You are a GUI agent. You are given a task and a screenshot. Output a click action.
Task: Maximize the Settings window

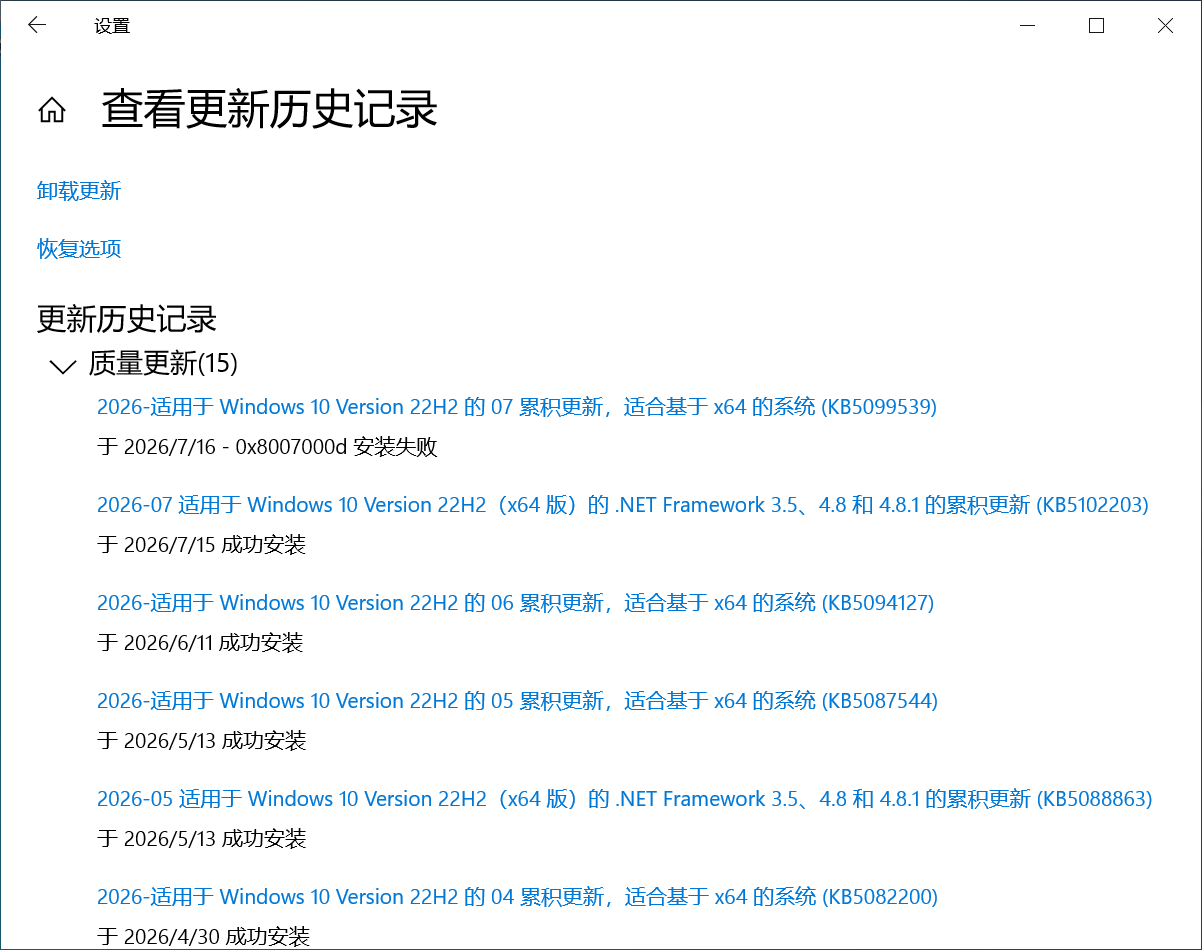[1096, 26]
